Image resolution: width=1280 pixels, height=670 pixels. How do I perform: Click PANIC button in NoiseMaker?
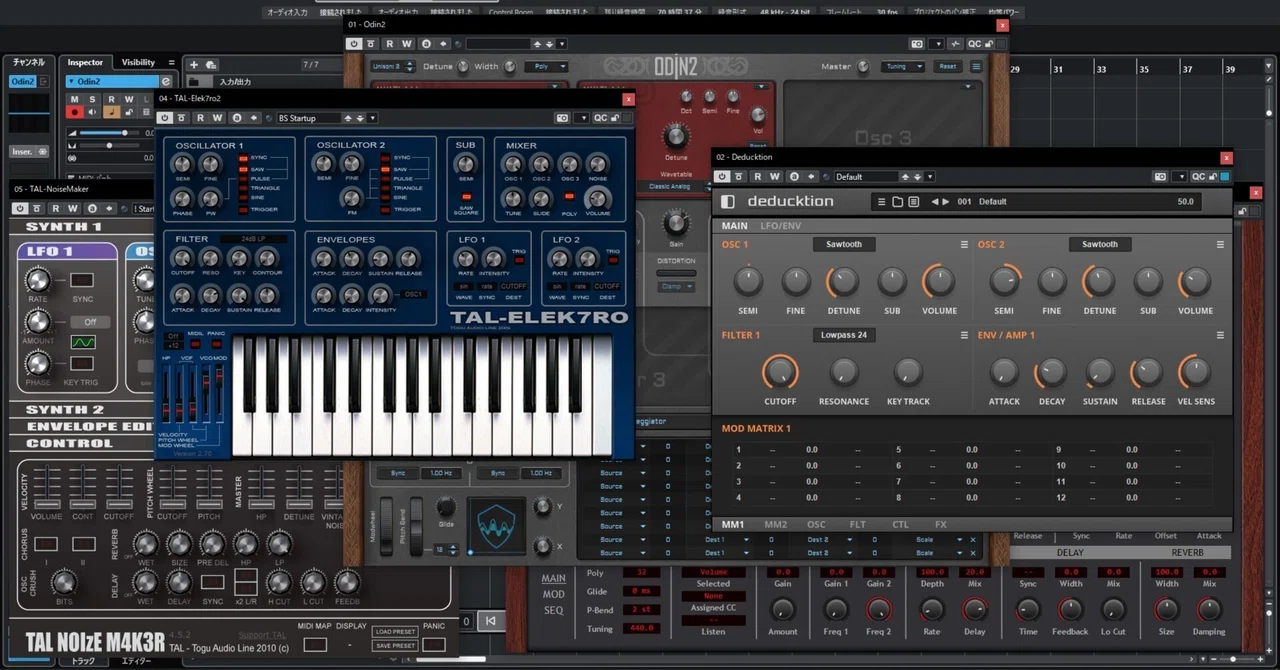[x=434, y=645]
